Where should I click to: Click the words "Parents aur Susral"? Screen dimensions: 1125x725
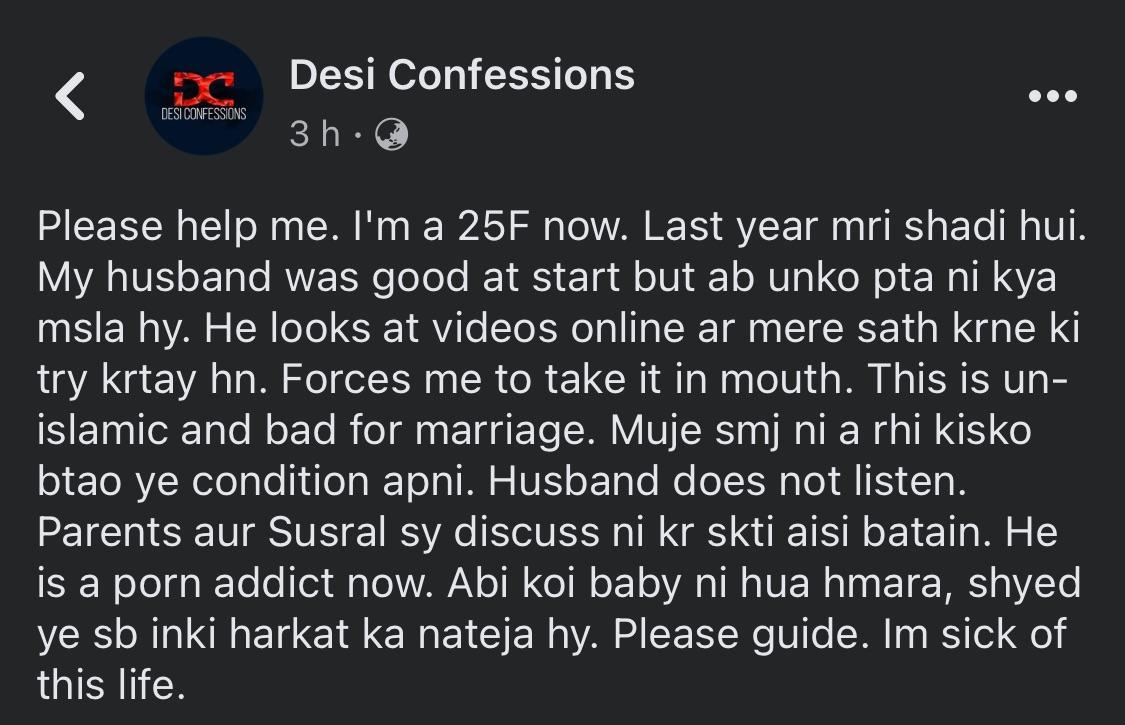175,532
